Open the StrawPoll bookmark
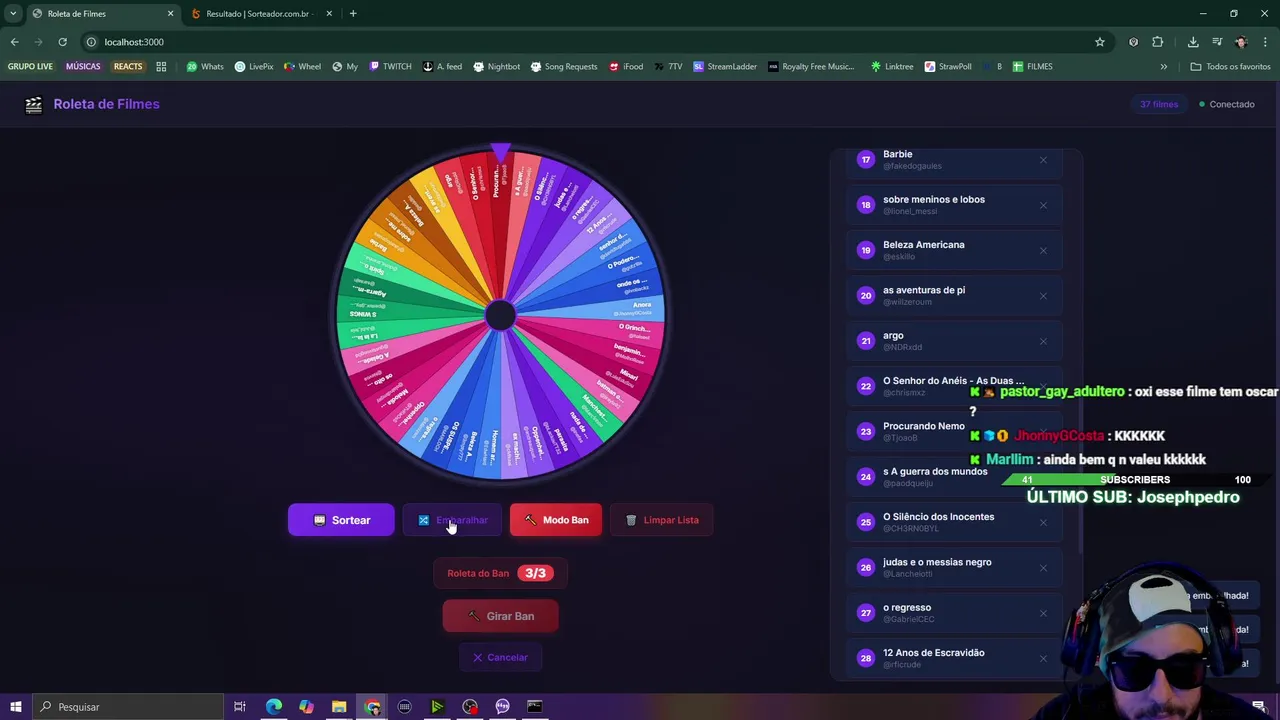Image resolution: width=1280 pixels, height=720 pixels. pos(948,67)
